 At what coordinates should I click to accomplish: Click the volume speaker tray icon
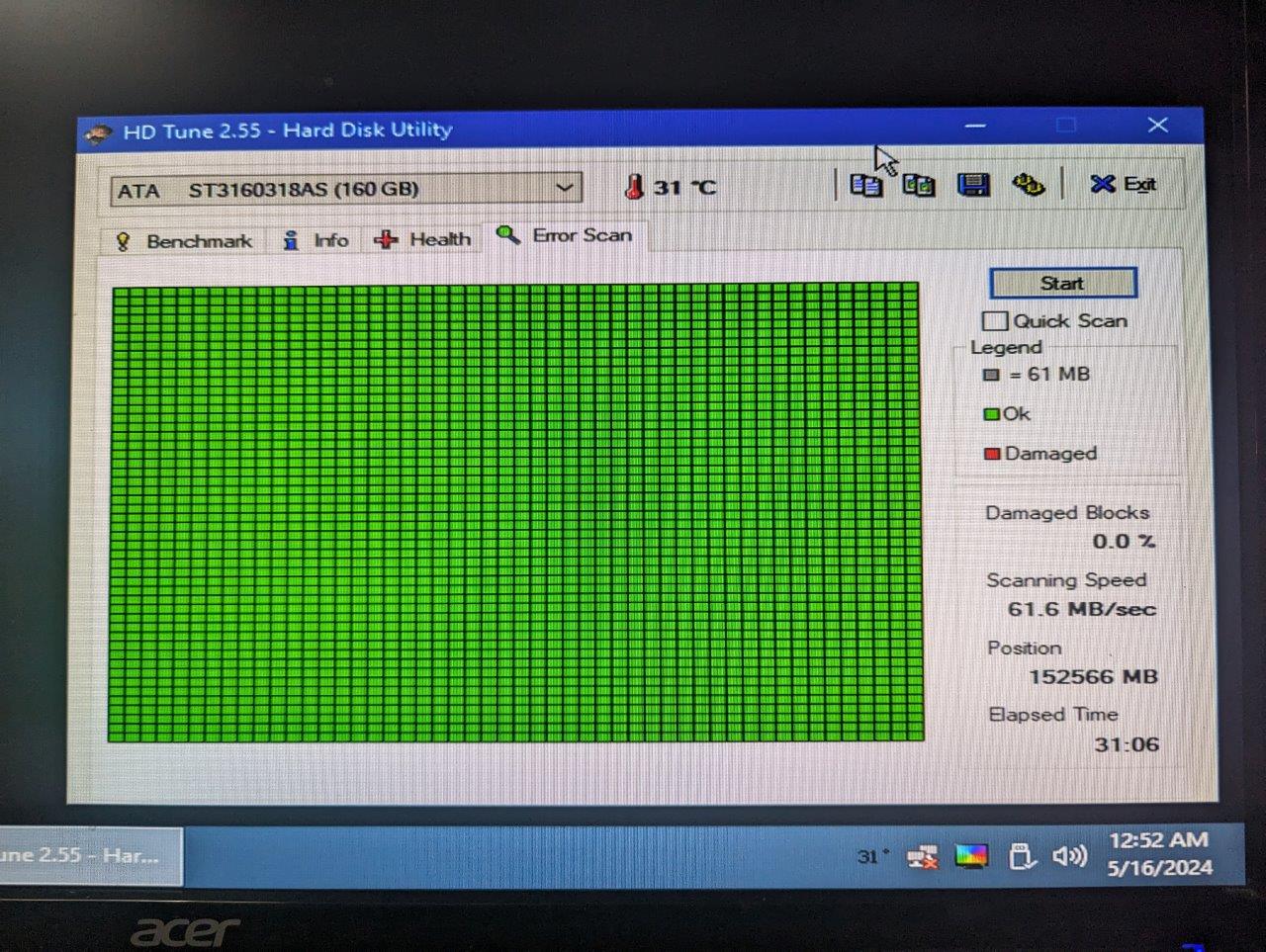1069,855
